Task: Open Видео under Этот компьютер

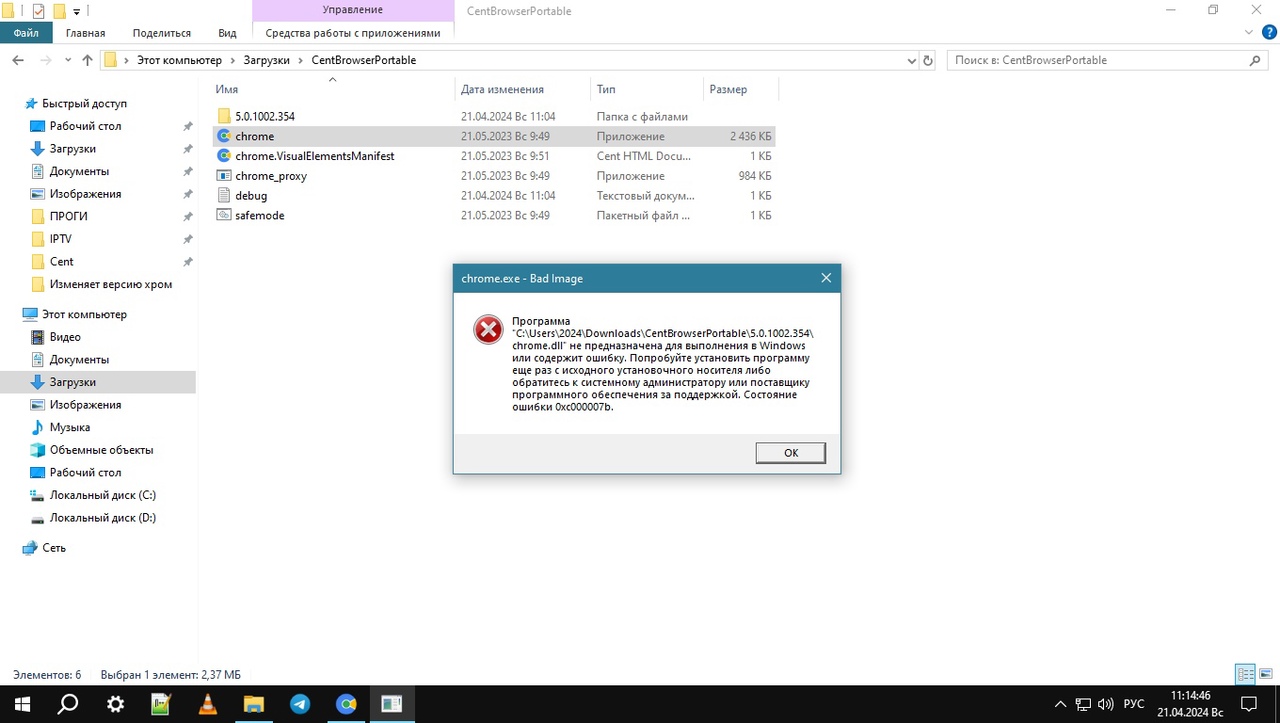Action: (65, 337)
